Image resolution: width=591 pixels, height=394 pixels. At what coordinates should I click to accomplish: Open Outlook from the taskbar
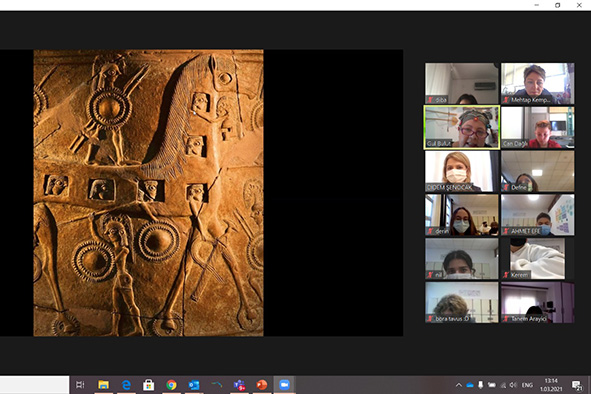point(194,385)
